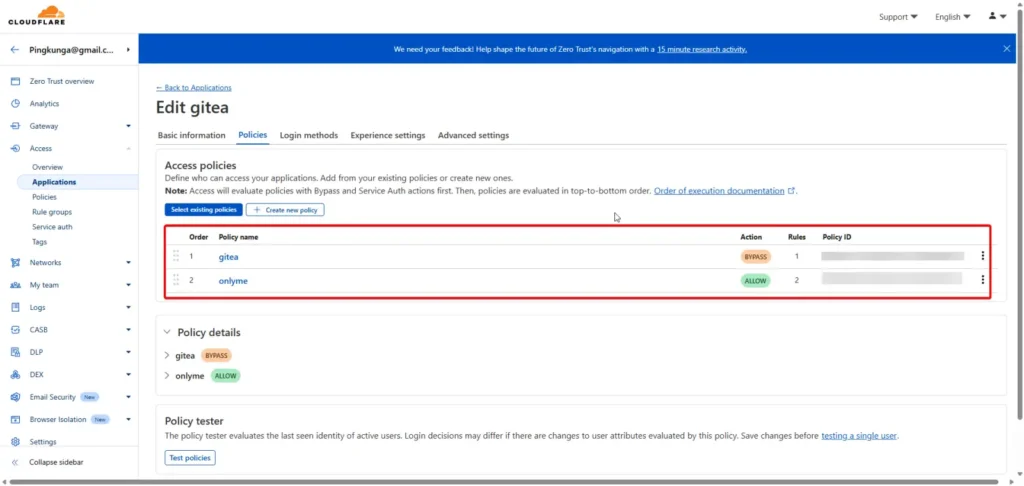Click the Networks sidebar icon
Screen dimensions: 1024x486
tap(16, 263)
